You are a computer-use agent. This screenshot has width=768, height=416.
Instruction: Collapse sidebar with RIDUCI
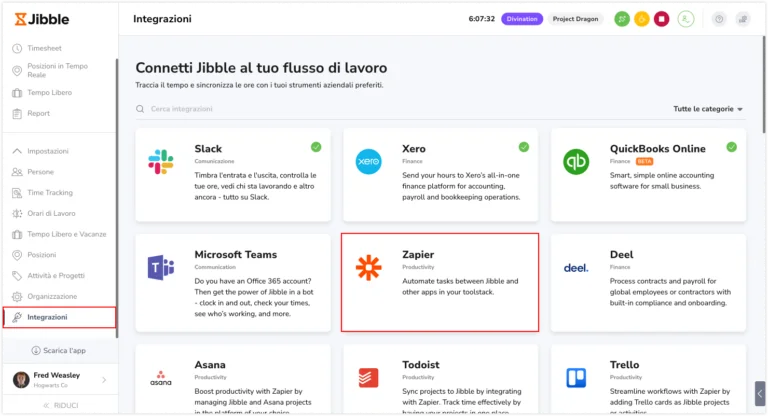point(60,405)
